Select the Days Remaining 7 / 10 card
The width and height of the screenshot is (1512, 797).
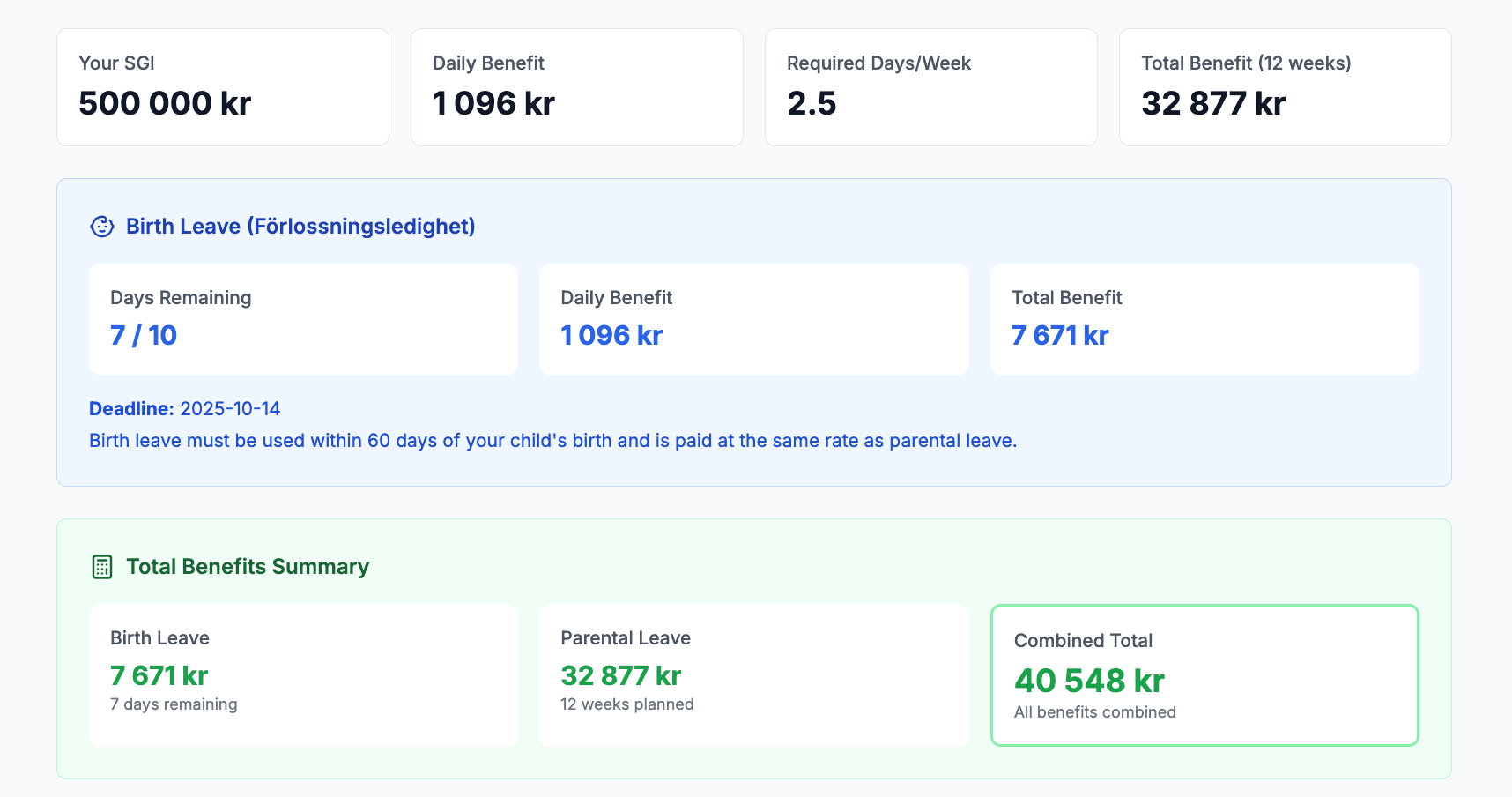(x=303, y=319)
